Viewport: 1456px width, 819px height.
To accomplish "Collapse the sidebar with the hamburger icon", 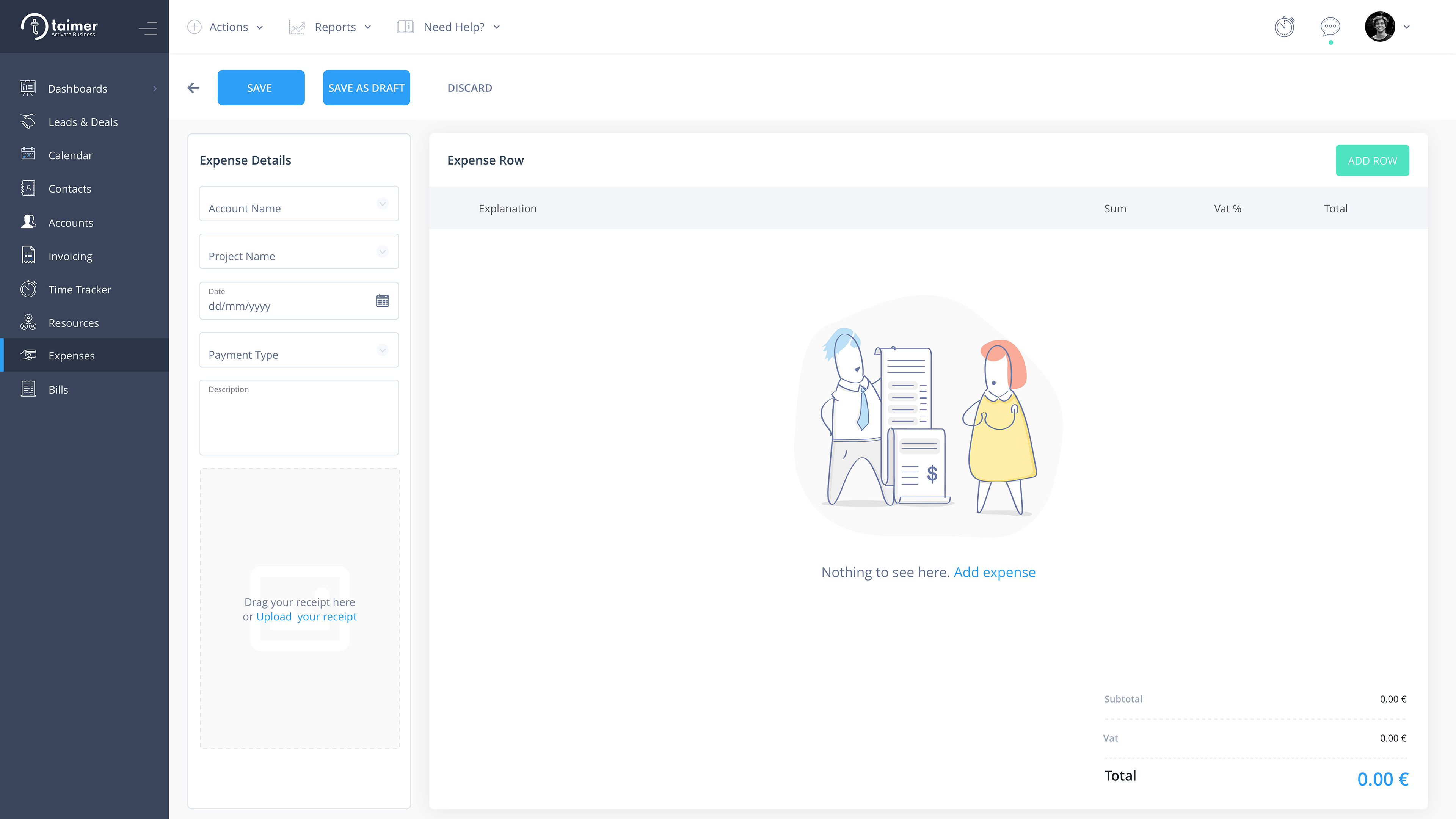I will (148, 28).
